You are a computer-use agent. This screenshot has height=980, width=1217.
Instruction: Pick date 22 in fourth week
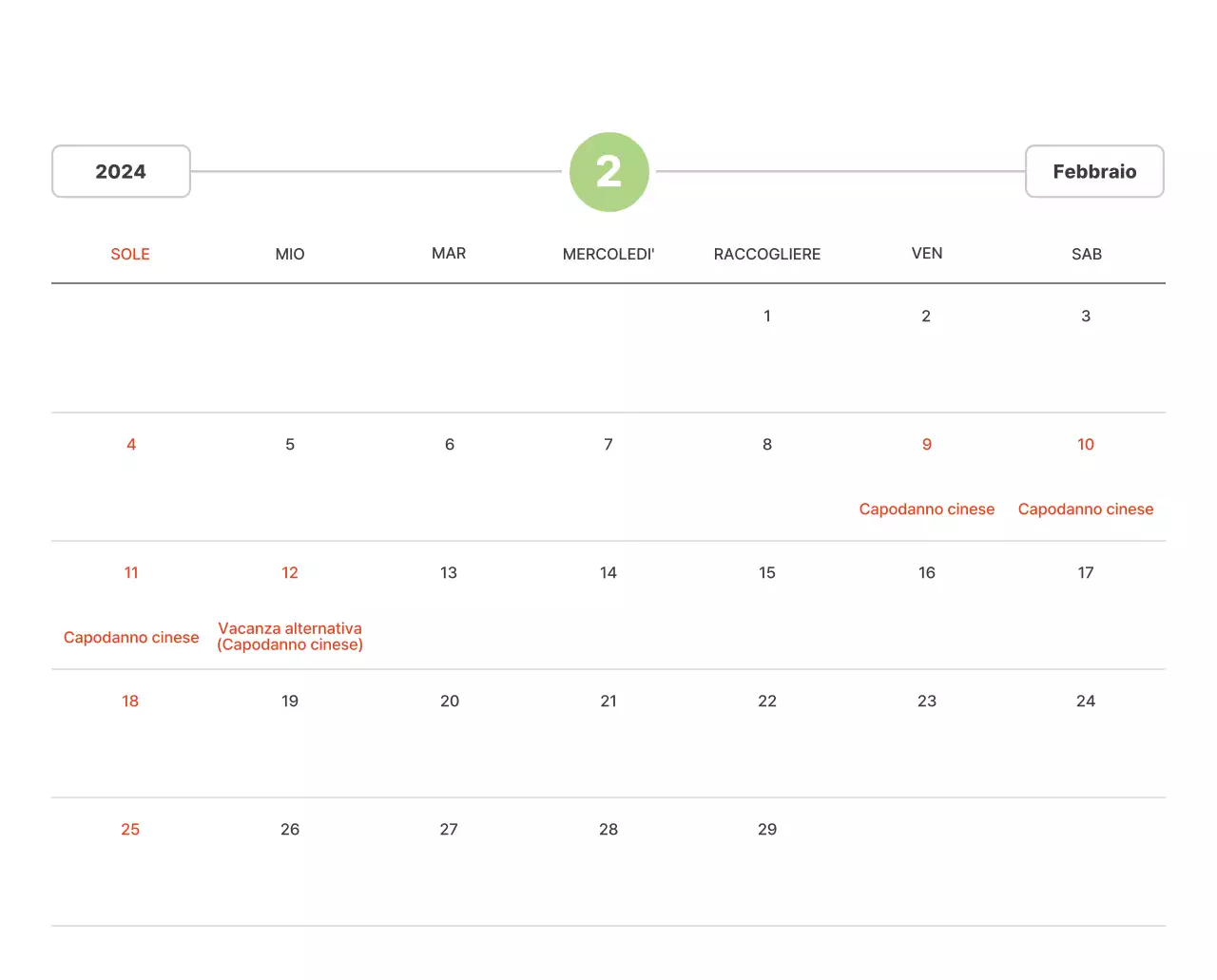coord(766,701)
